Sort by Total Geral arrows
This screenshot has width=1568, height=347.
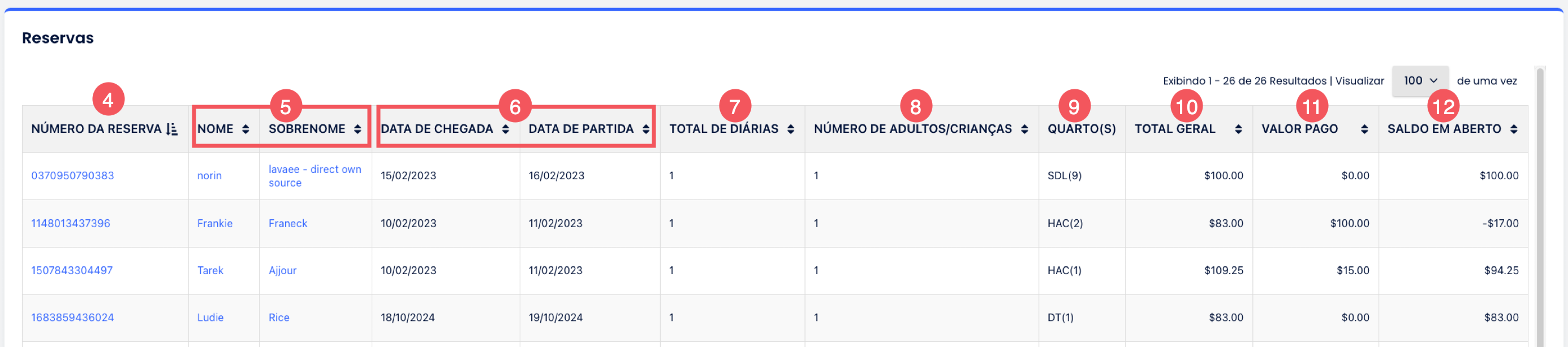tap(1238, 129)
